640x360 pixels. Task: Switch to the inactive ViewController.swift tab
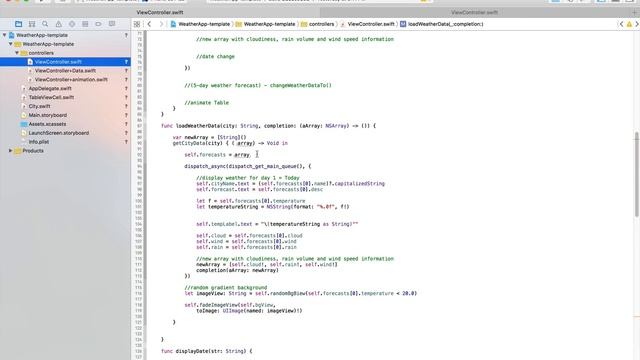[474, 12]
